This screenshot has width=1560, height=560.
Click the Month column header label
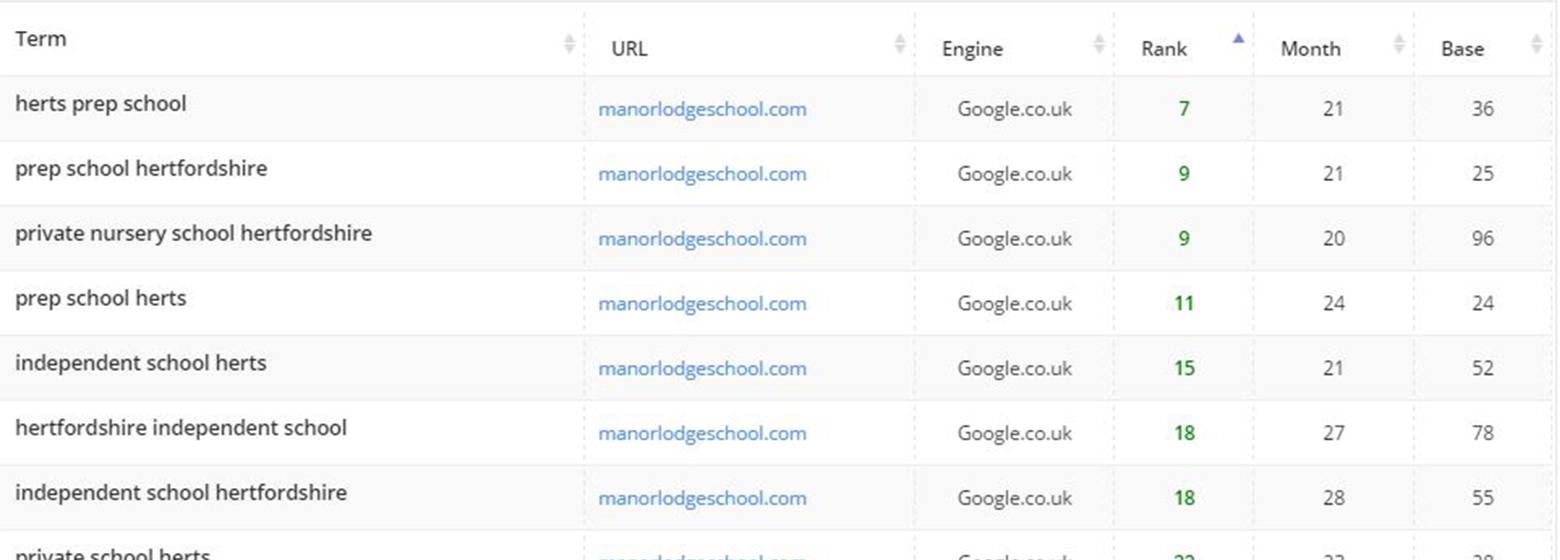tap(1310, 49)
